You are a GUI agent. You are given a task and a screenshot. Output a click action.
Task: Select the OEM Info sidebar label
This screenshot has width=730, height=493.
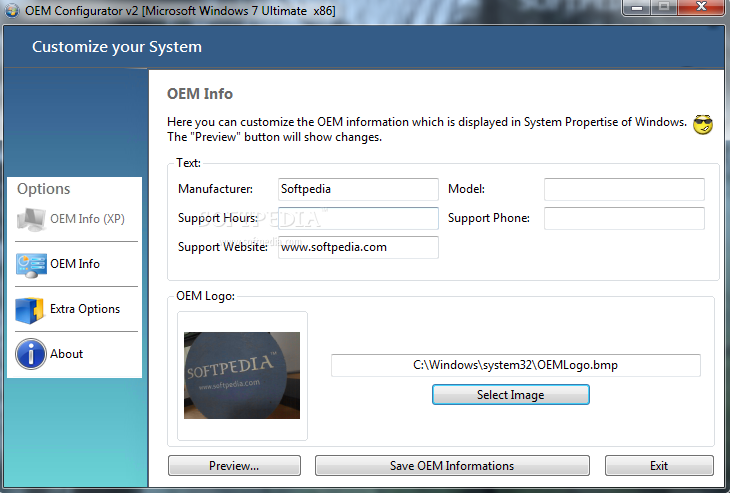pos(75,264)
